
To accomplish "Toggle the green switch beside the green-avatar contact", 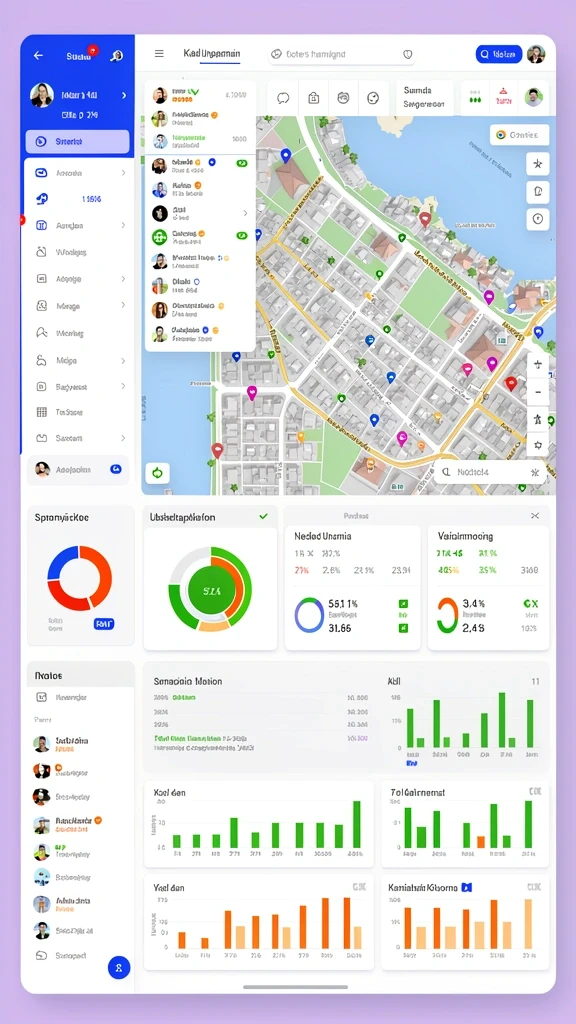I will click(x=242, y=235).
